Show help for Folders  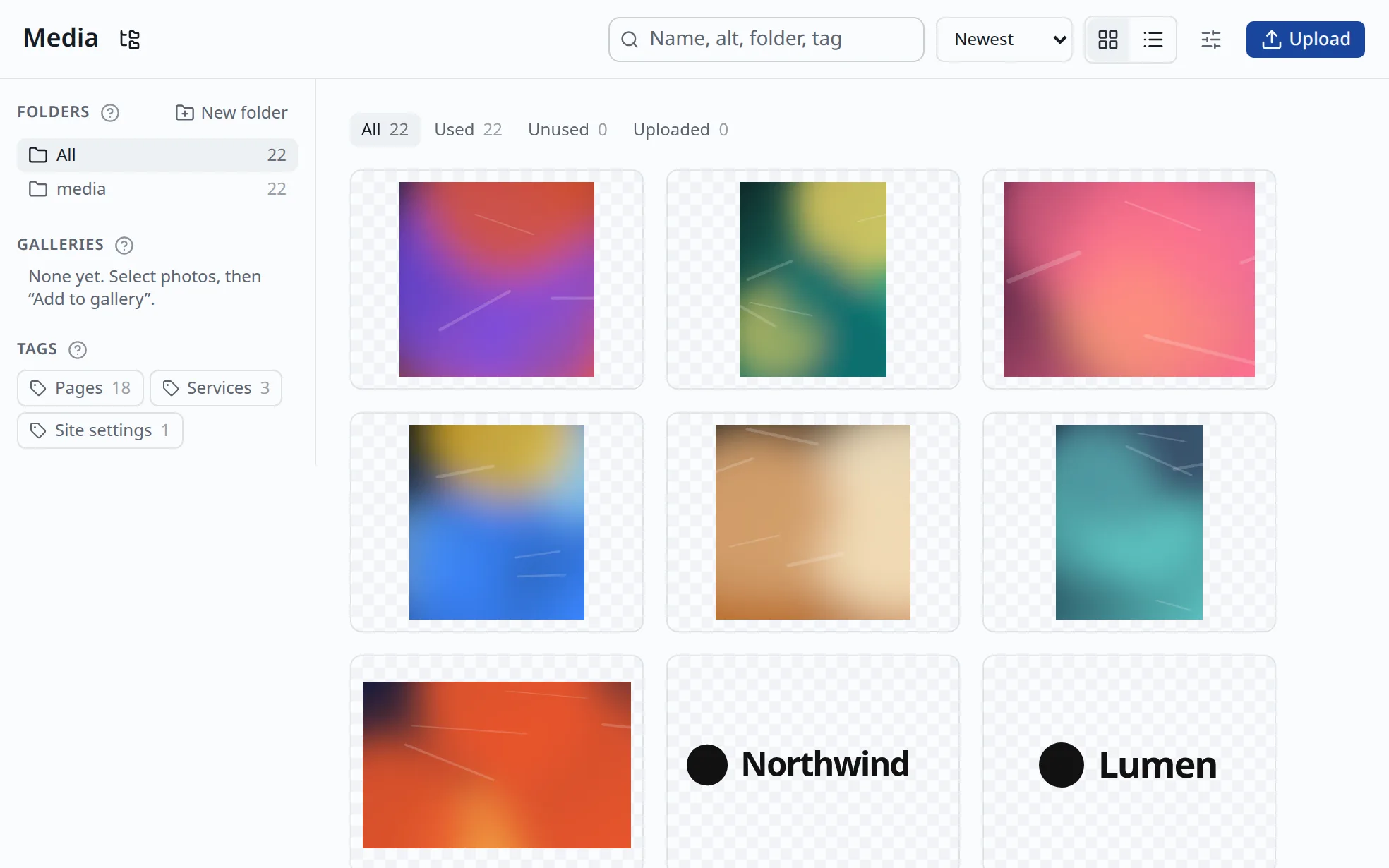coord(110,113)
